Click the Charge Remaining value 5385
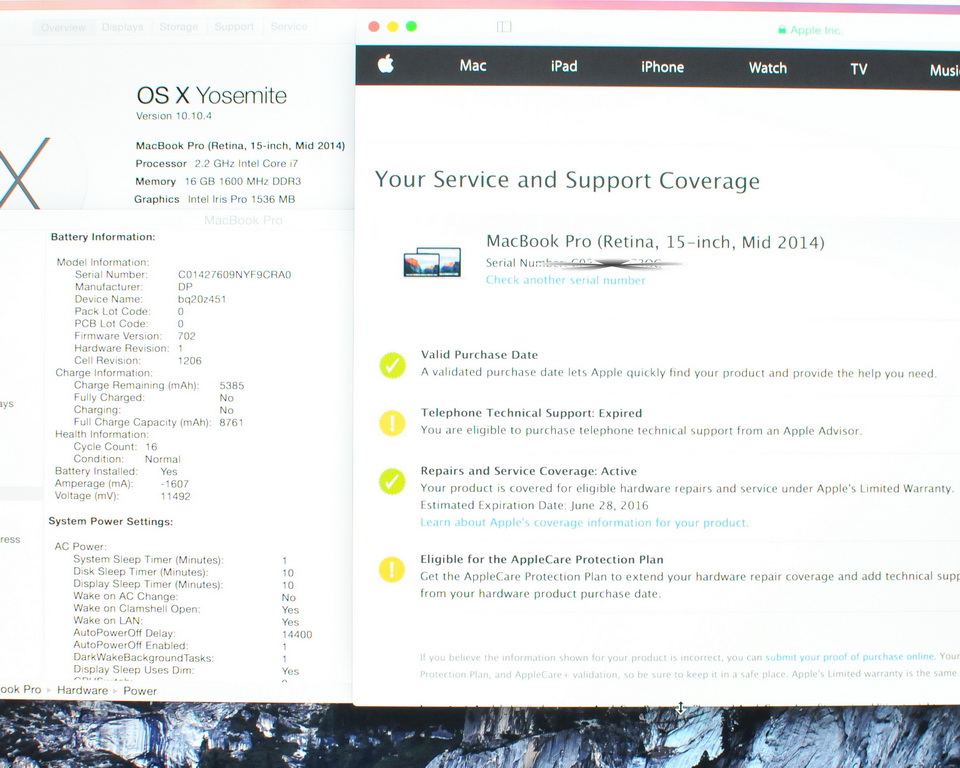Screen dimensions: 960x768 coord(231,386)
